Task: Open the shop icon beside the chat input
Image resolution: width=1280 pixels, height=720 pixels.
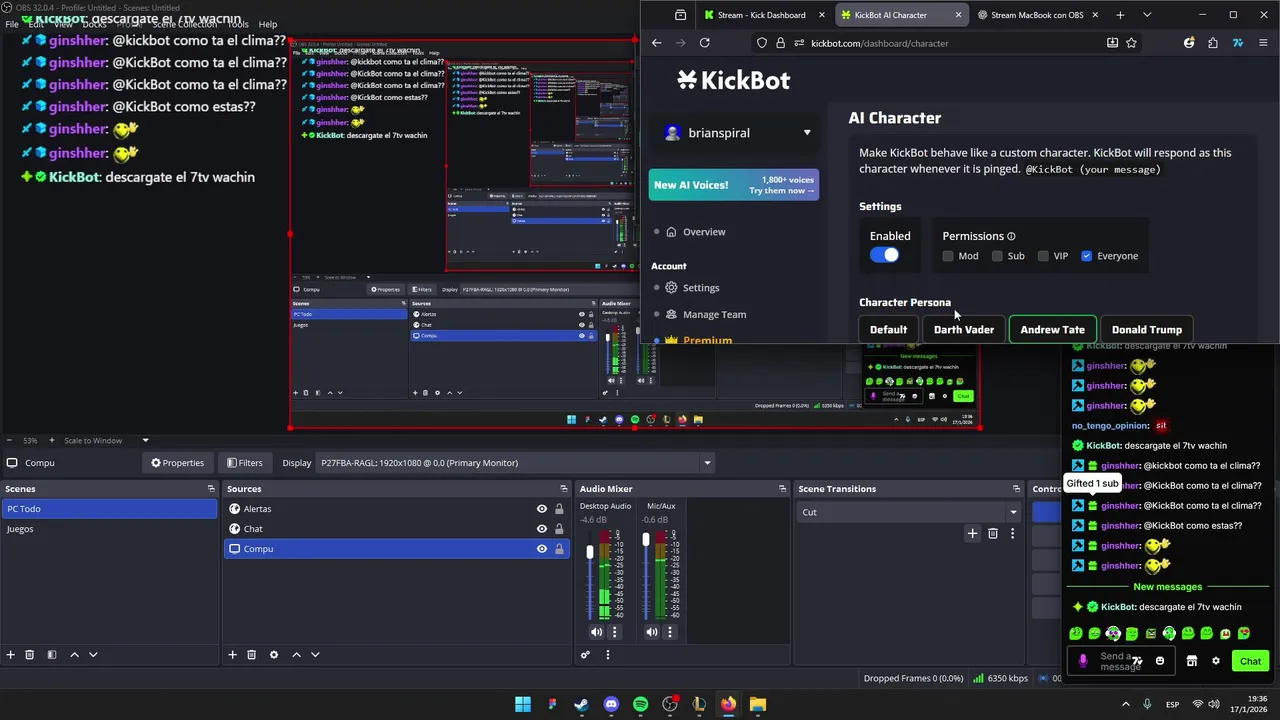Action: pyautogui.click(x=1192, y=661)
